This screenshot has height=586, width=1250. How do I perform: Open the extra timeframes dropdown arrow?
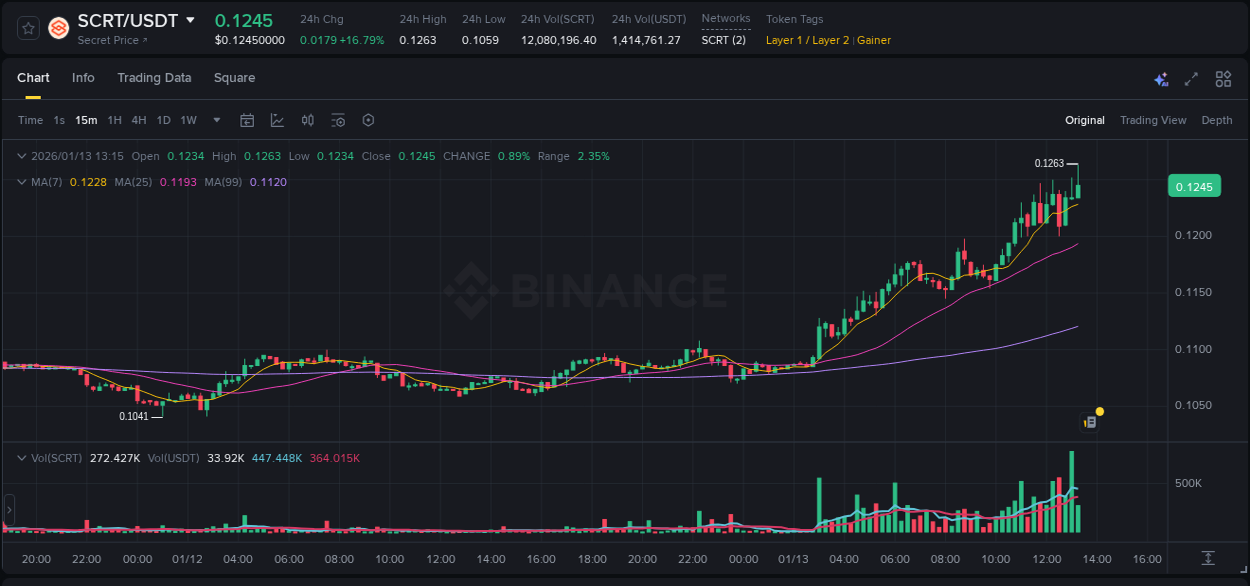pyautogui.click(x=215, y=120)
